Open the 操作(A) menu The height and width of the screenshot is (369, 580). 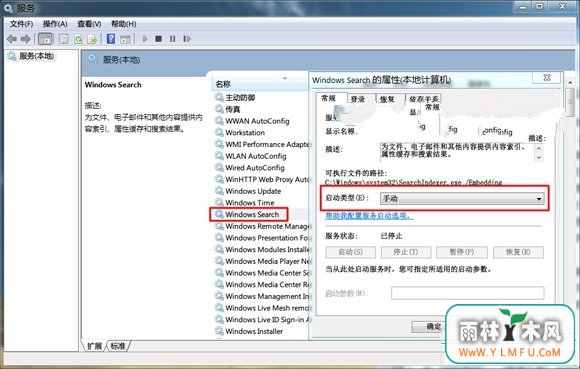point(55,24)
